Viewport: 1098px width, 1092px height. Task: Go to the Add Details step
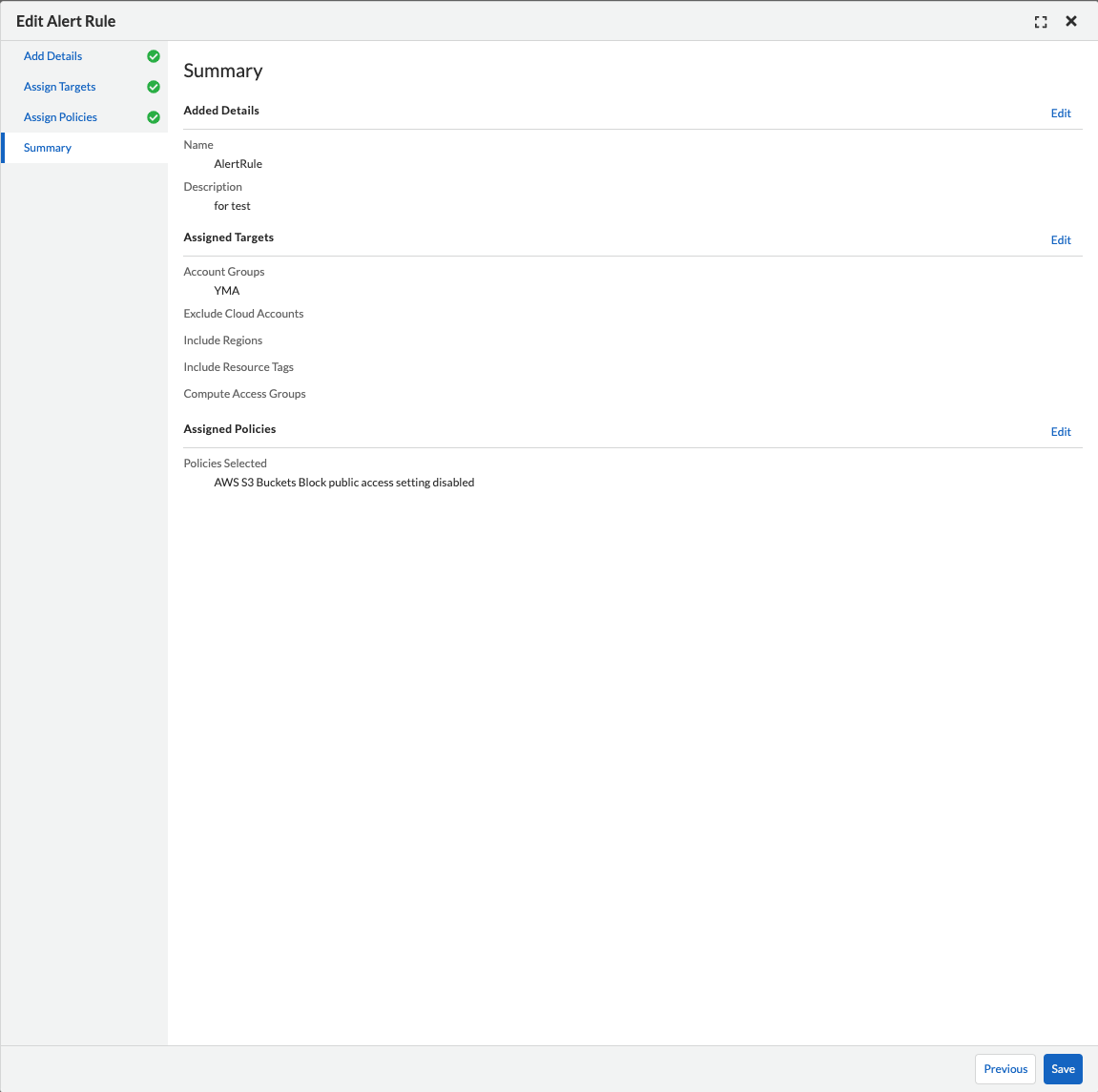click(53, 56)
